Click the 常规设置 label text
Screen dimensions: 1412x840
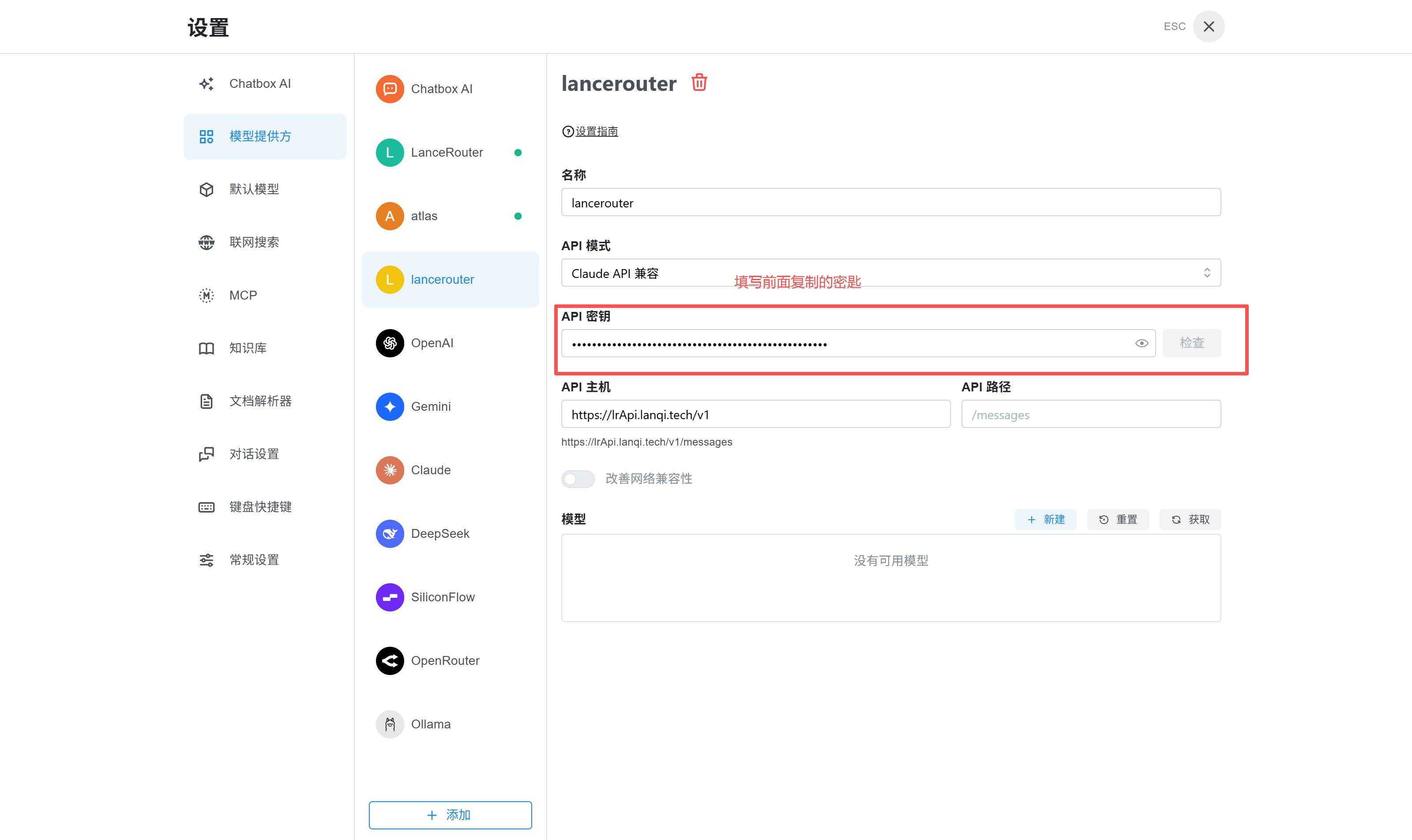254,560
